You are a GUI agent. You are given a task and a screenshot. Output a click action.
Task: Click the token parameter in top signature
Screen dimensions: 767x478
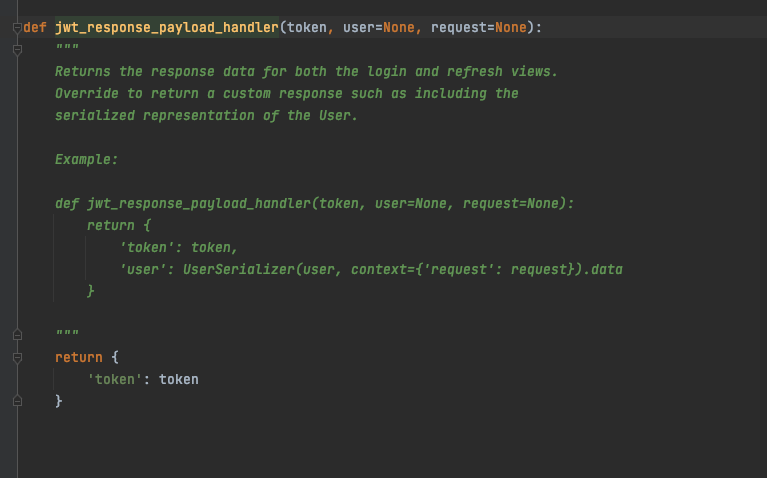[x=306, y=28]
